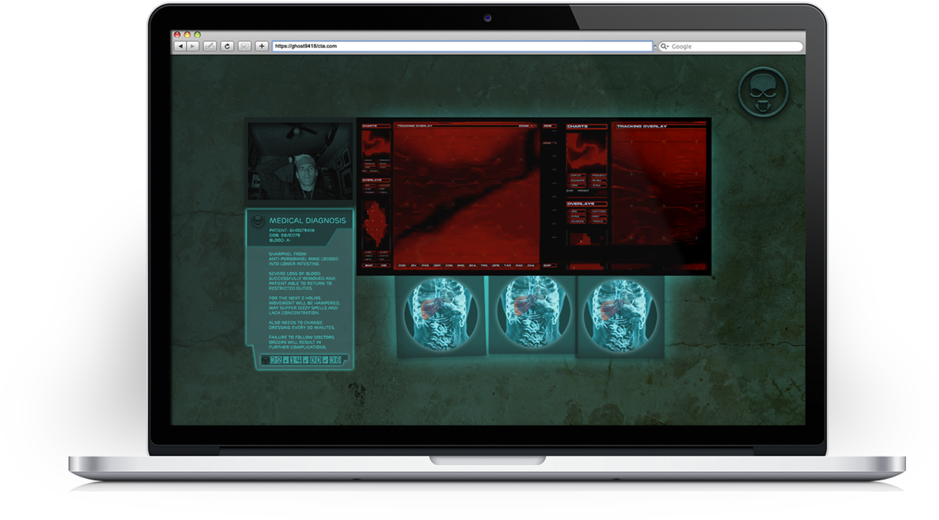Click the MEDICAL DIAGNOSIS heading
This screenshot has height=520, width=939.
click(x=307, y=220)
